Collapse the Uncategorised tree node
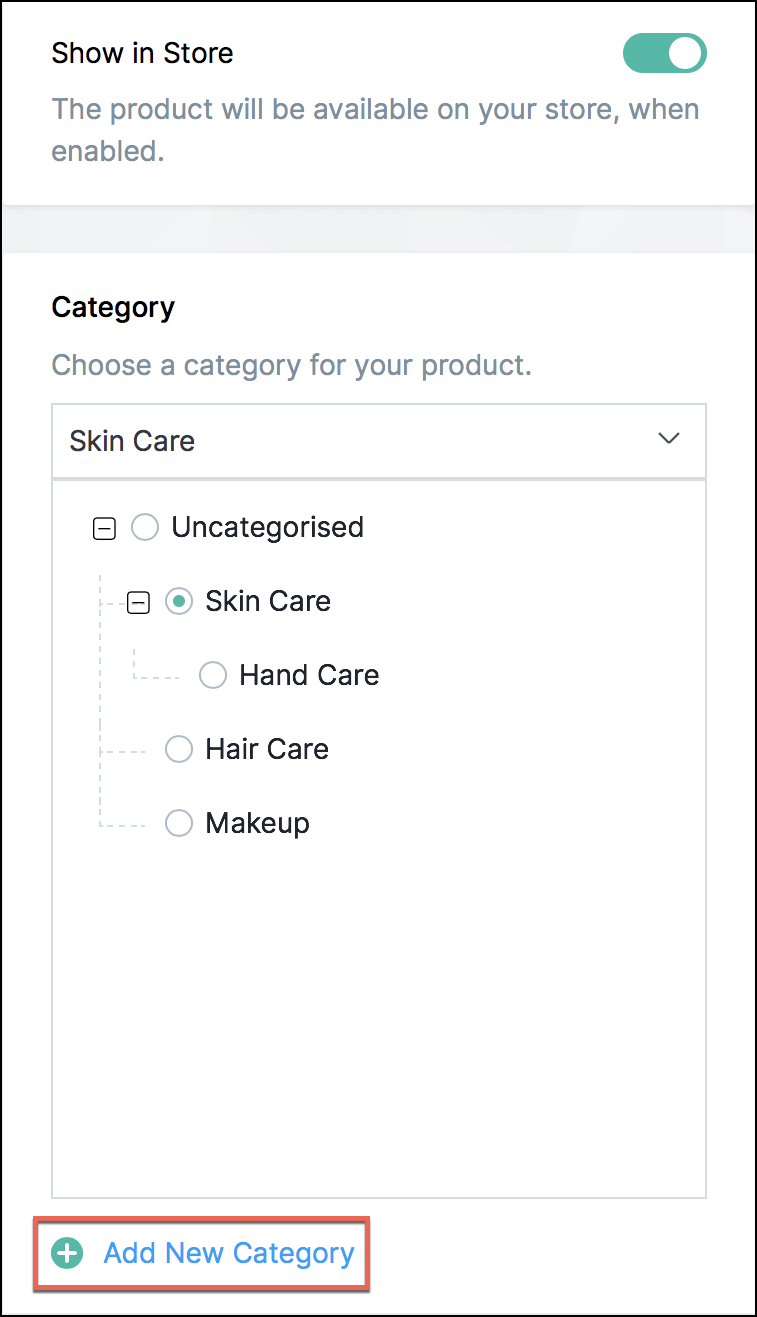Screen dimensions: 757x1317 (x=104, y=528)
